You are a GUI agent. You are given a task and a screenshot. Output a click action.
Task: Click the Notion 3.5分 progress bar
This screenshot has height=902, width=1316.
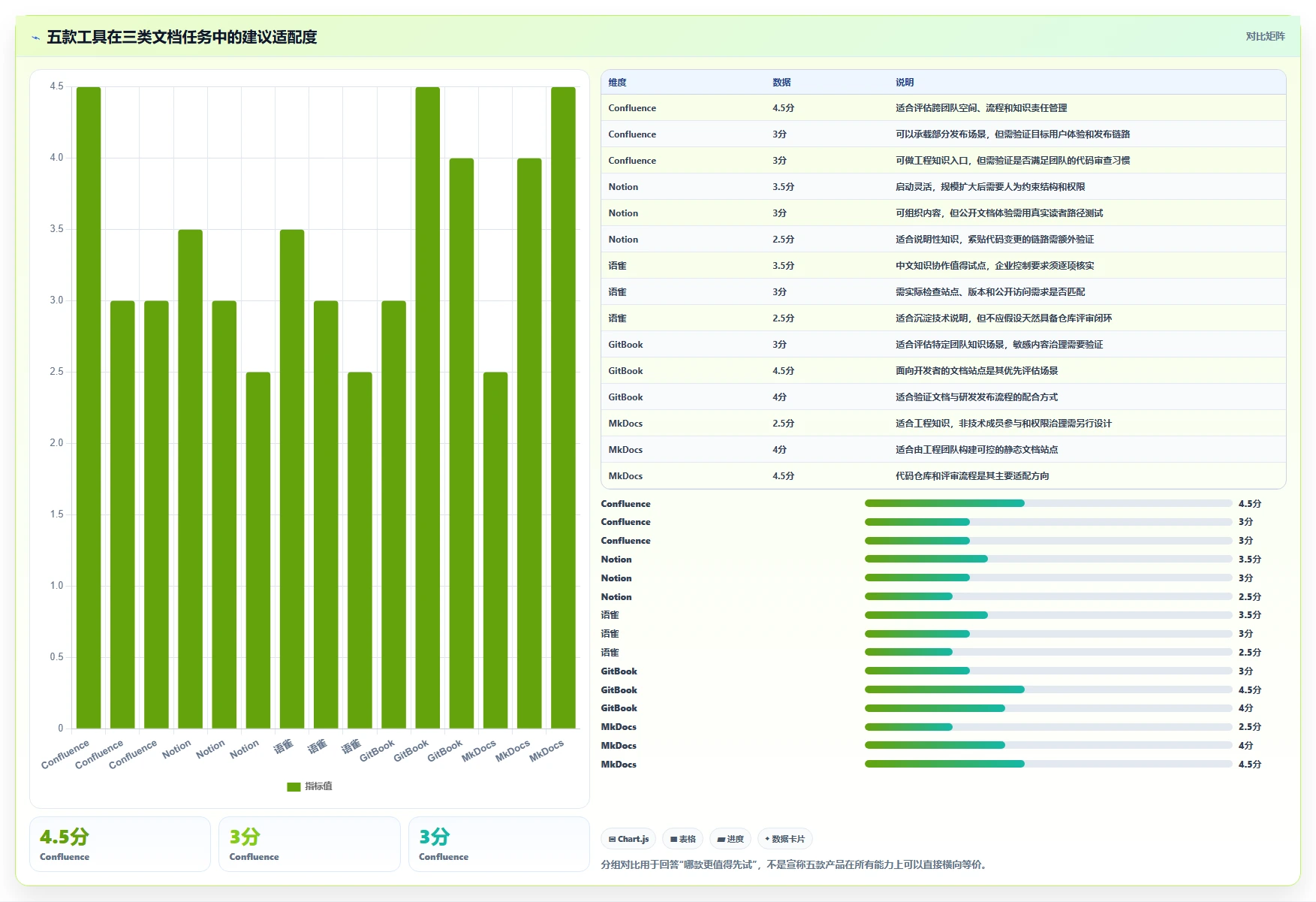(1048, 559)
